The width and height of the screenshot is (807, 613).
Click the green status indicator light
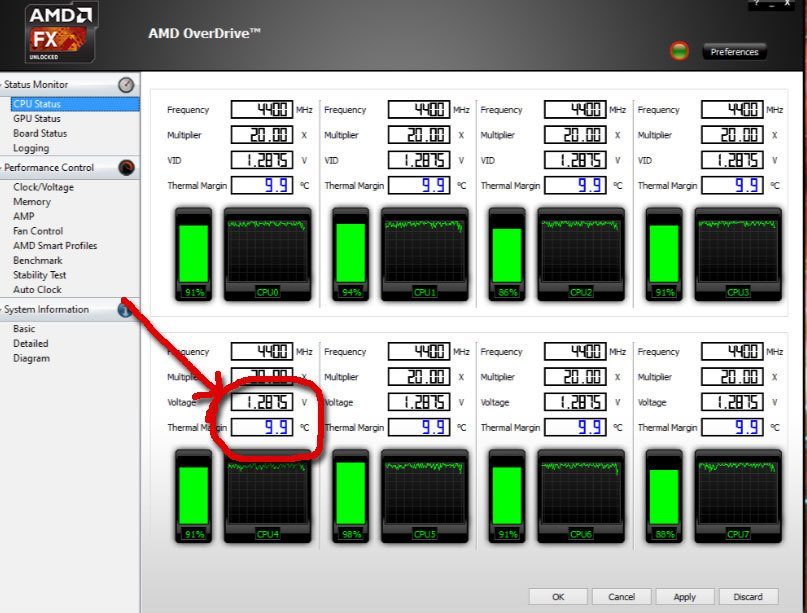(x=679, y=51)
